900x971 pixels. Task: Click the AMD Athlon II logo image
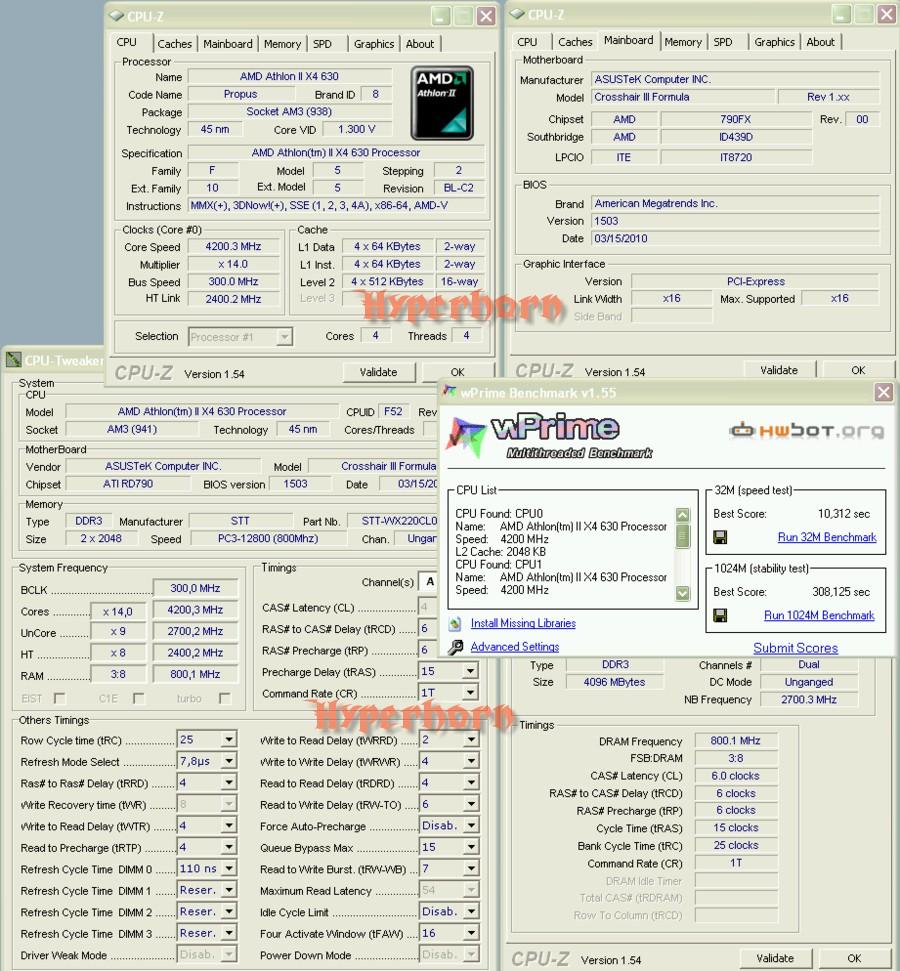pyautogui.click(x=442, y=103)
